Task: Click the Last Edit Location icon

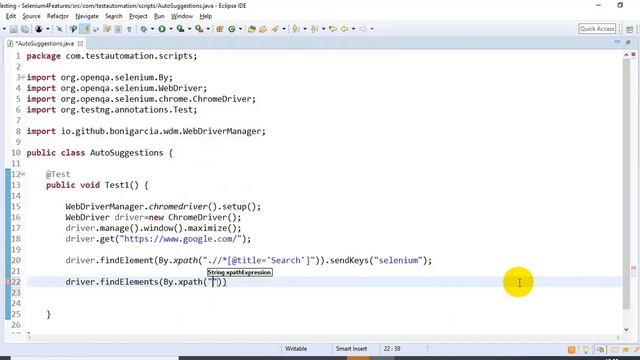Action: [x=333, y=29]
